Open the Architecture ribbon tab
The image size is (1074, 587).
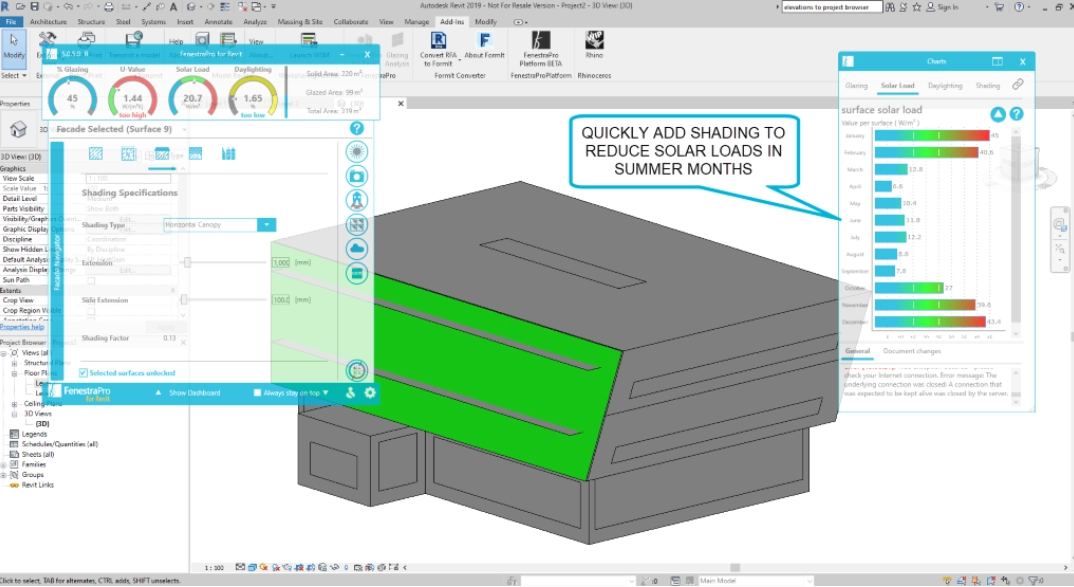click(48, 22)
